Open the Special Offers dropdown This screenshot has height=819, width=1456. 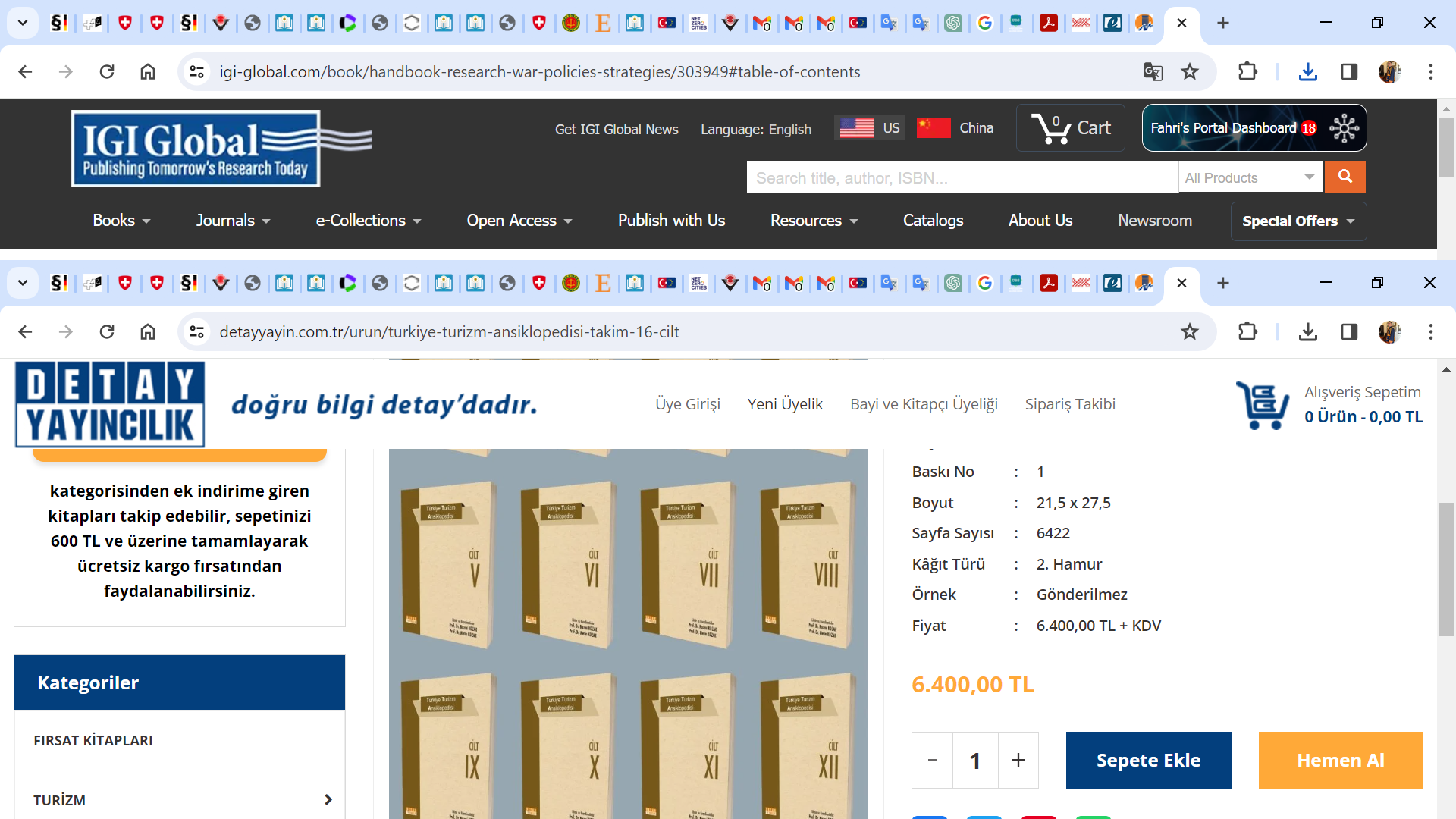coord(1298,221)
